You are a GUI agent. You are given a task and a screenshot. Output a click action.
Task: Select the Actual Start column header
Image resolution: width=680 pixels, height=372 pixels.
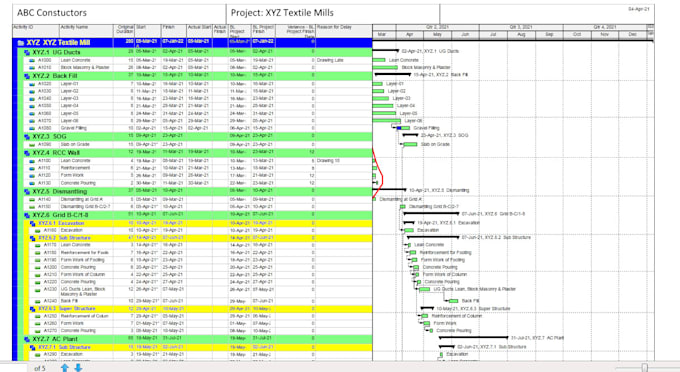pos(199,30)
